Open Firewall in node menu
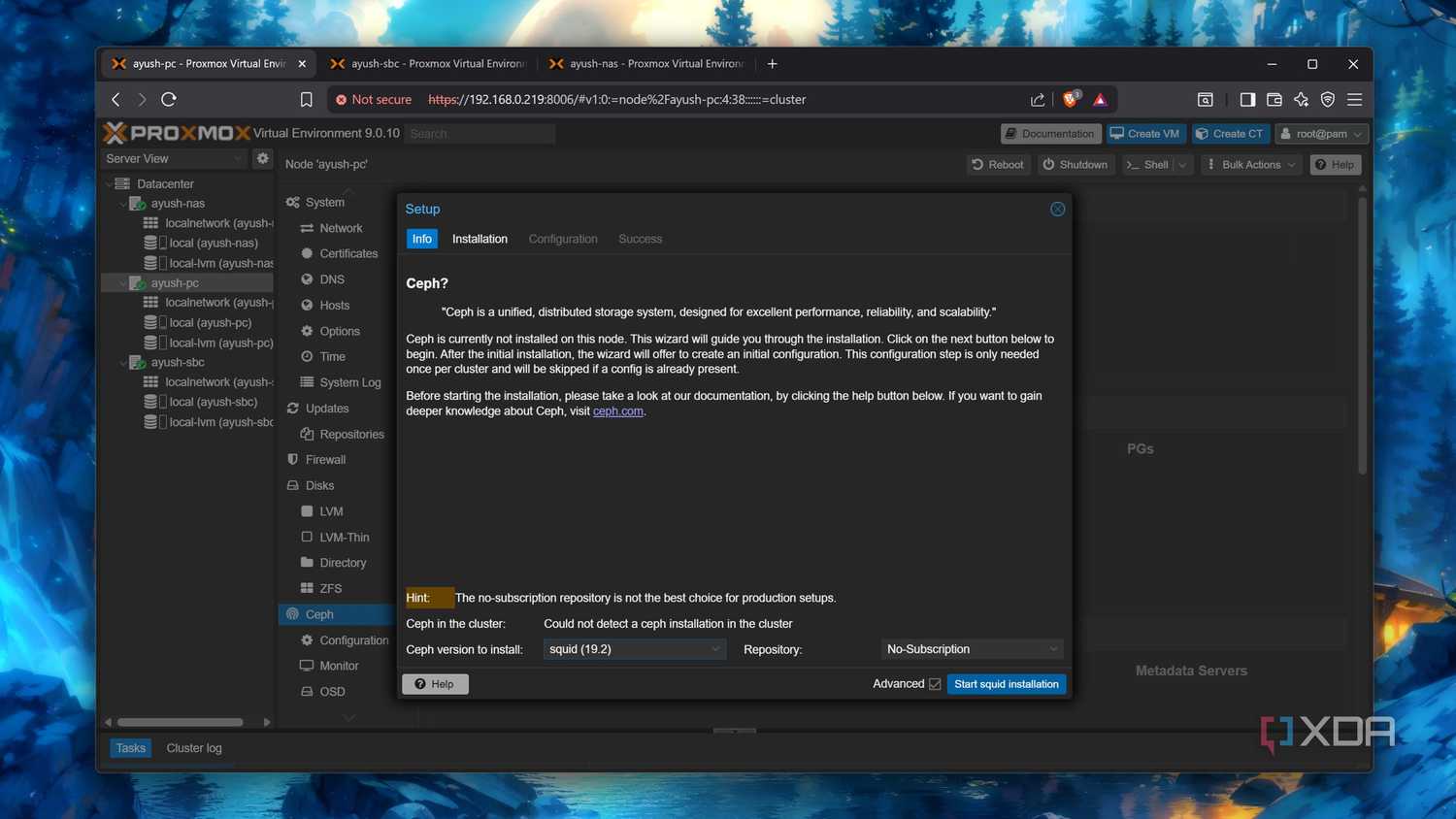This screenshot has height=819, width=1456. 325,460
